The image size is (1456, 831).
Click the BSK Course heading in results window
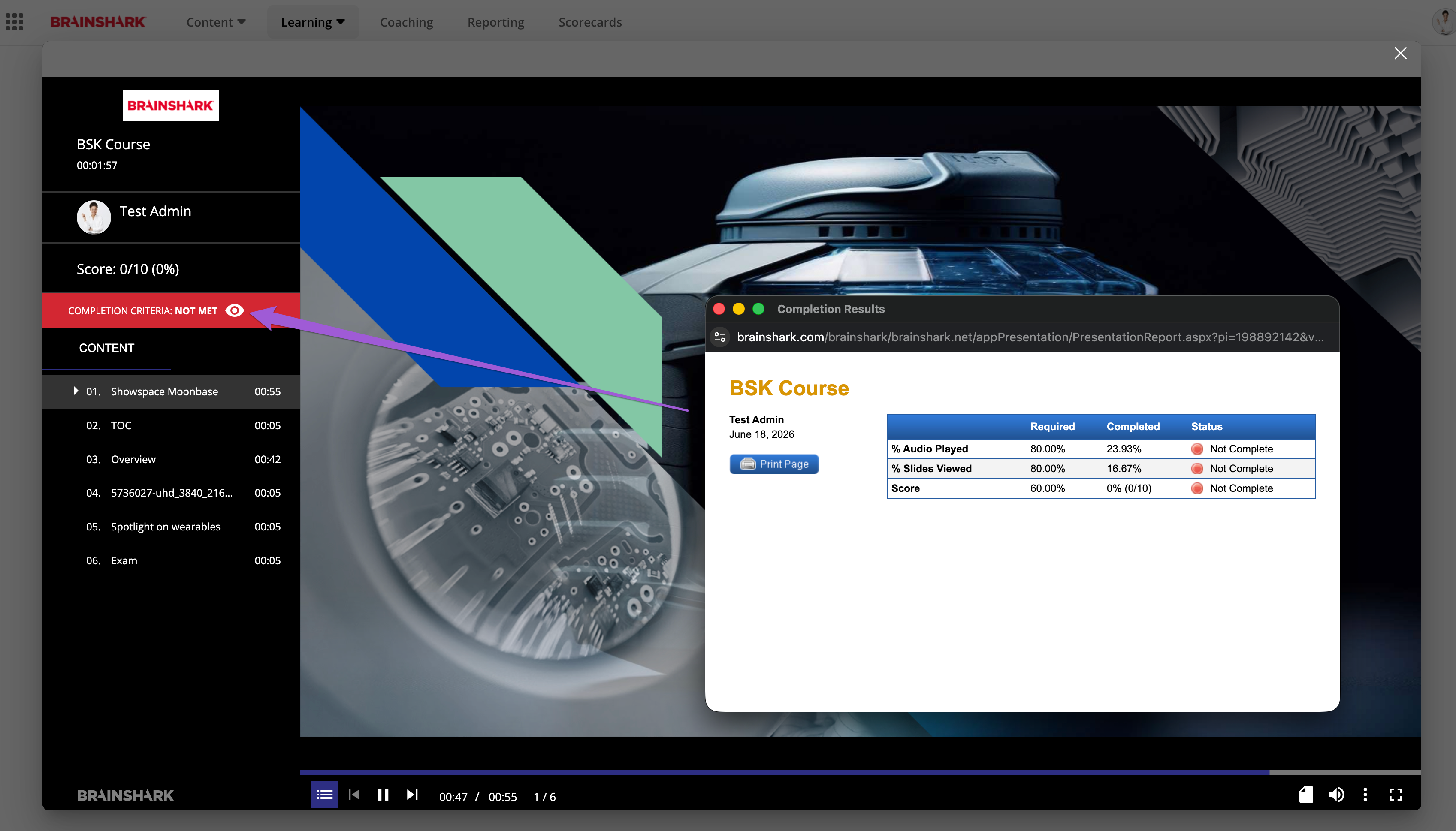pos(789,388)
